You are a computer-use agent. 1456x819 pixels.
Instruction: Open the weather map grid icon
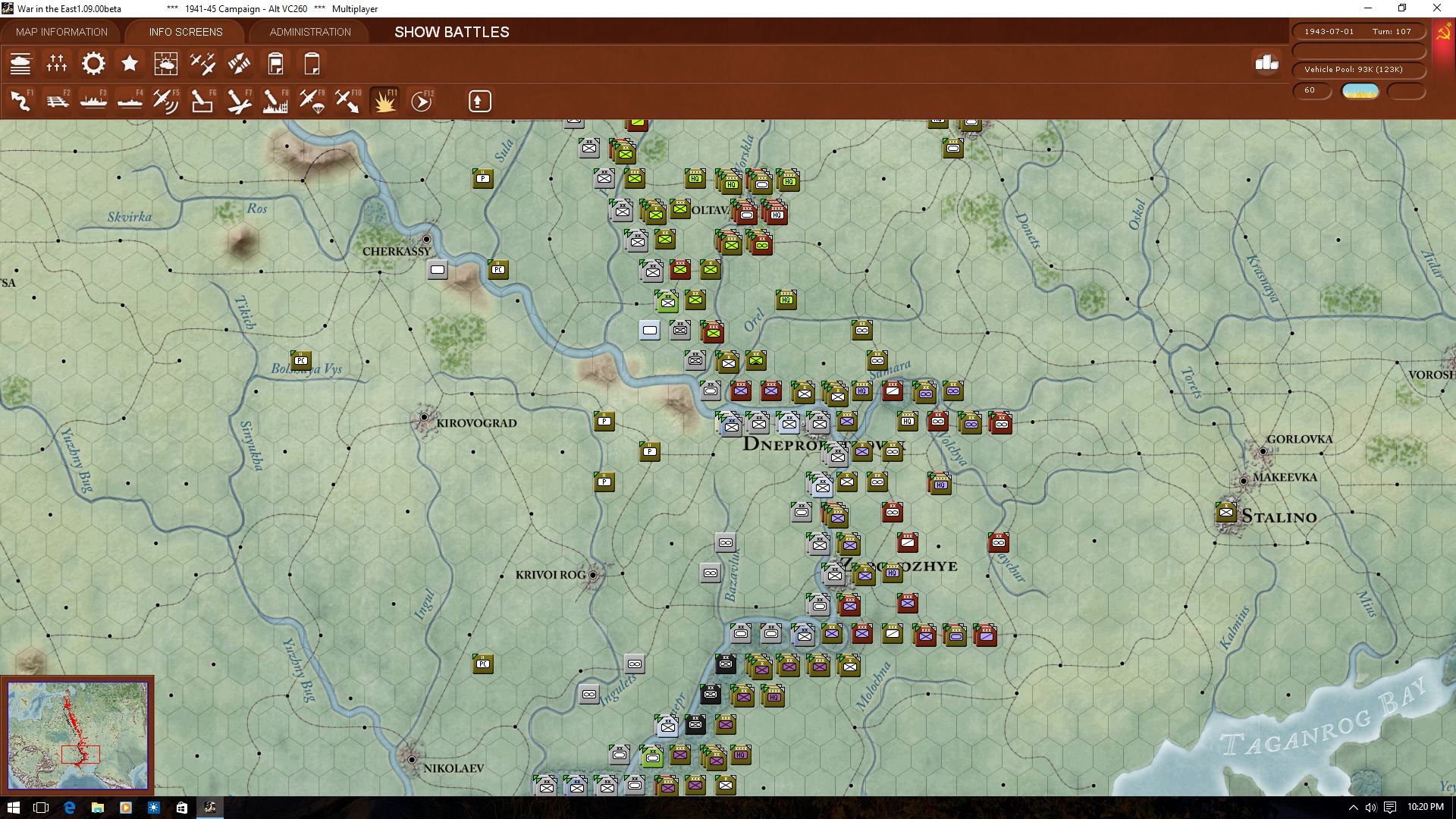166,64
